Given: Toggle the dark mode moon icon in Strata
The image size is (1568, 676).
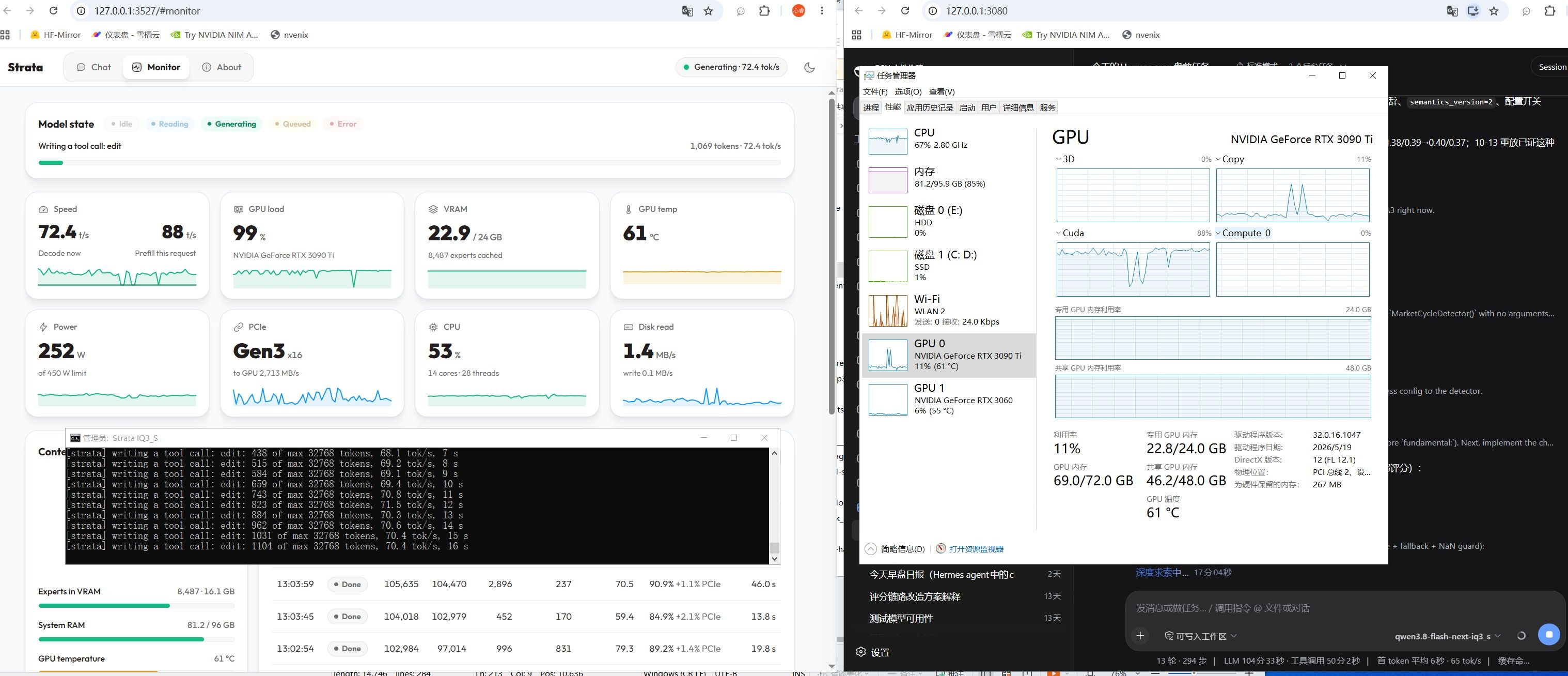Looking at the screenshot, I should (810, 68).
